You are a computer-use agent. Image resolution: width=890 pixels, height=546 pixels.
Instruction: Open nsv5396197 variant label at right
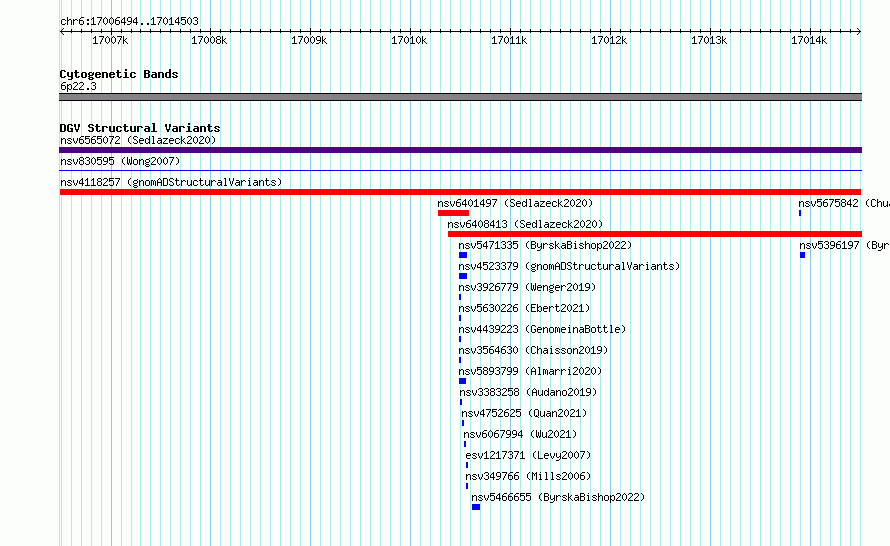click(x=845, y=245)
